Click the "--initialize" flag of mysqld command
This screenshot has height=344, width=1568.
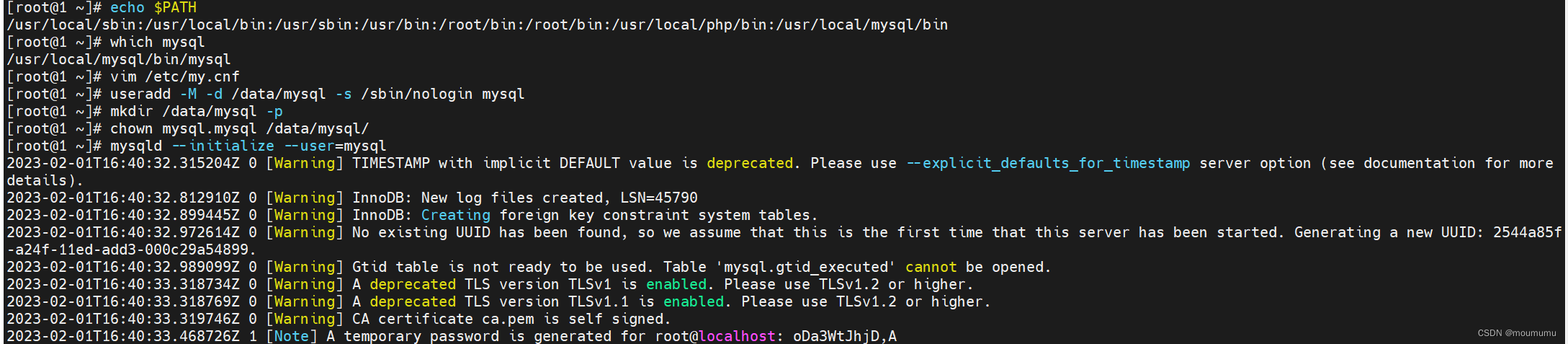(x=223, y=146)
